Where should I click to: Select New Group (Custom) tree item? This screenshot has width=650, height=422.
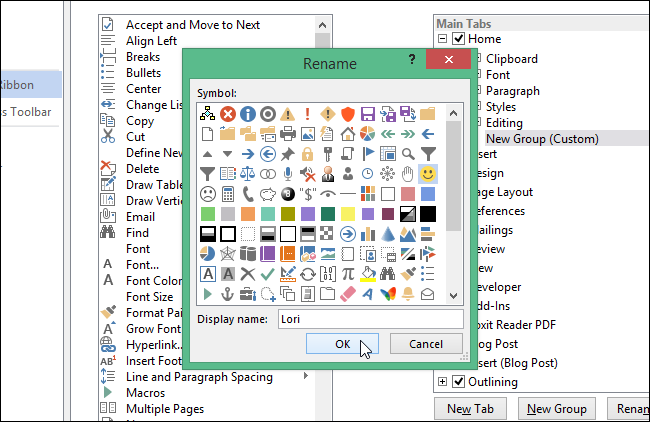point(542,138)
